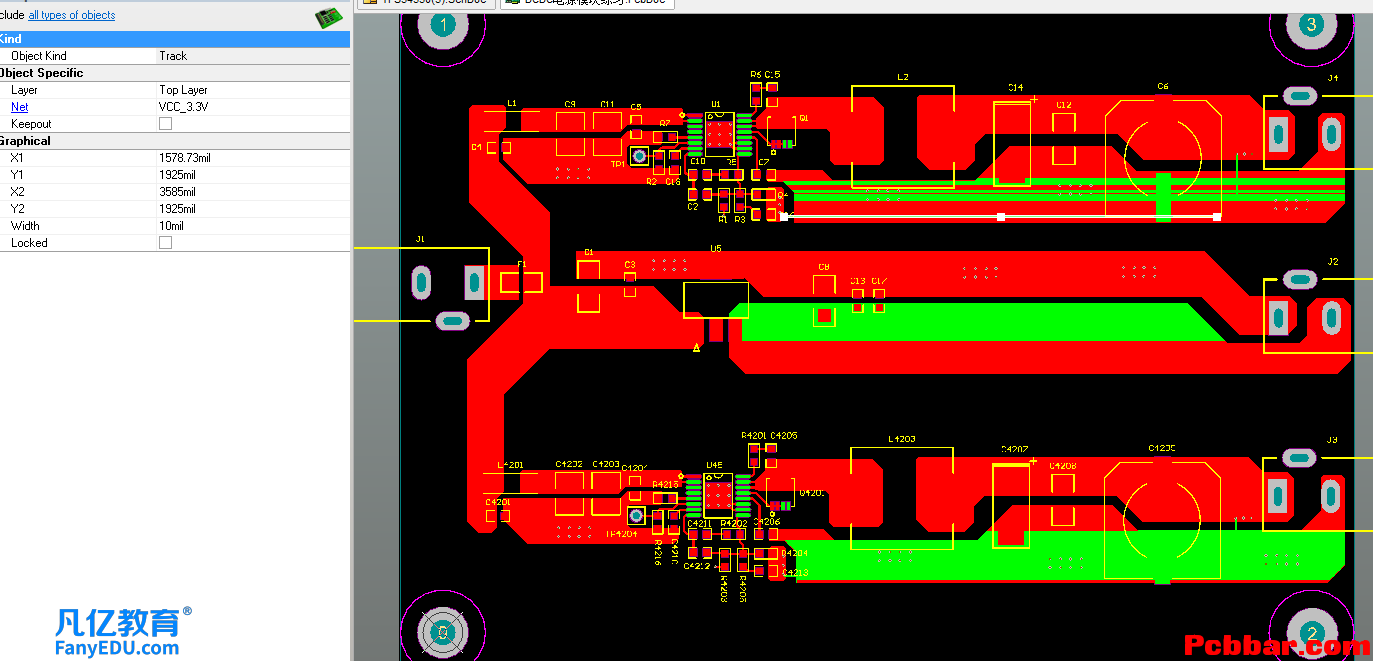The image size is (1373, 661).
Task: Select the crosshair fiducial at bottom-left corner
Action: [441, 631]
